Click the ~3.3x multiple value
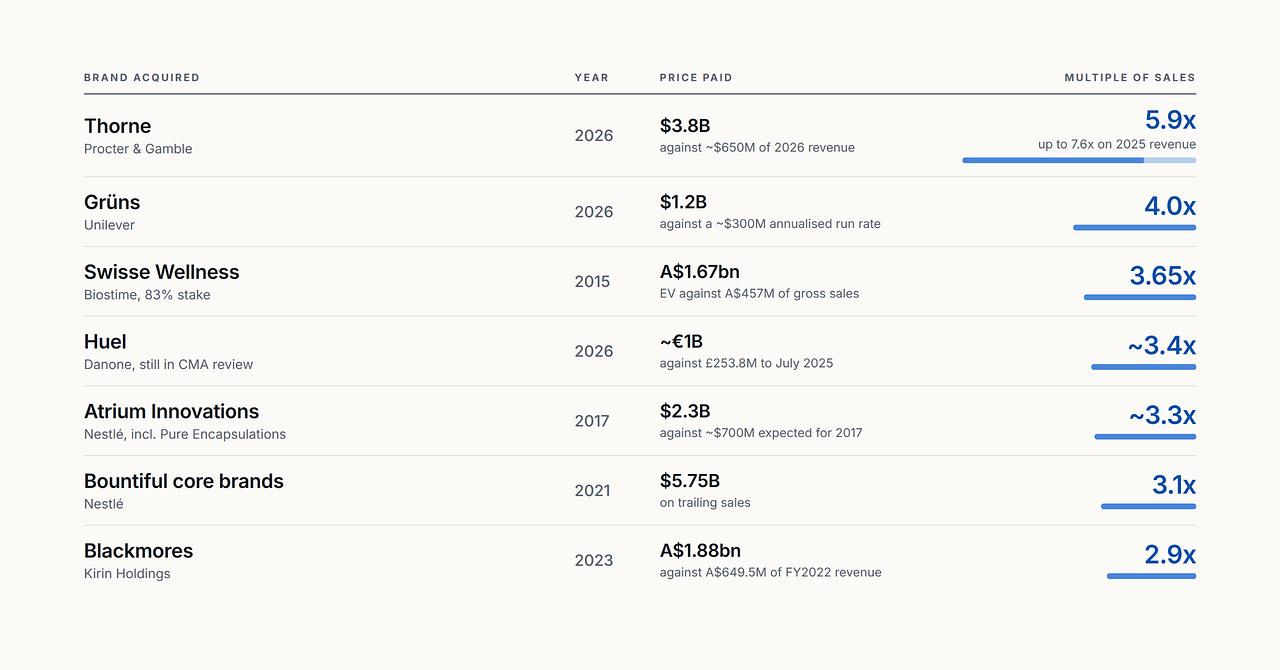The image size is (1280, 670). tap(1162, 416)
